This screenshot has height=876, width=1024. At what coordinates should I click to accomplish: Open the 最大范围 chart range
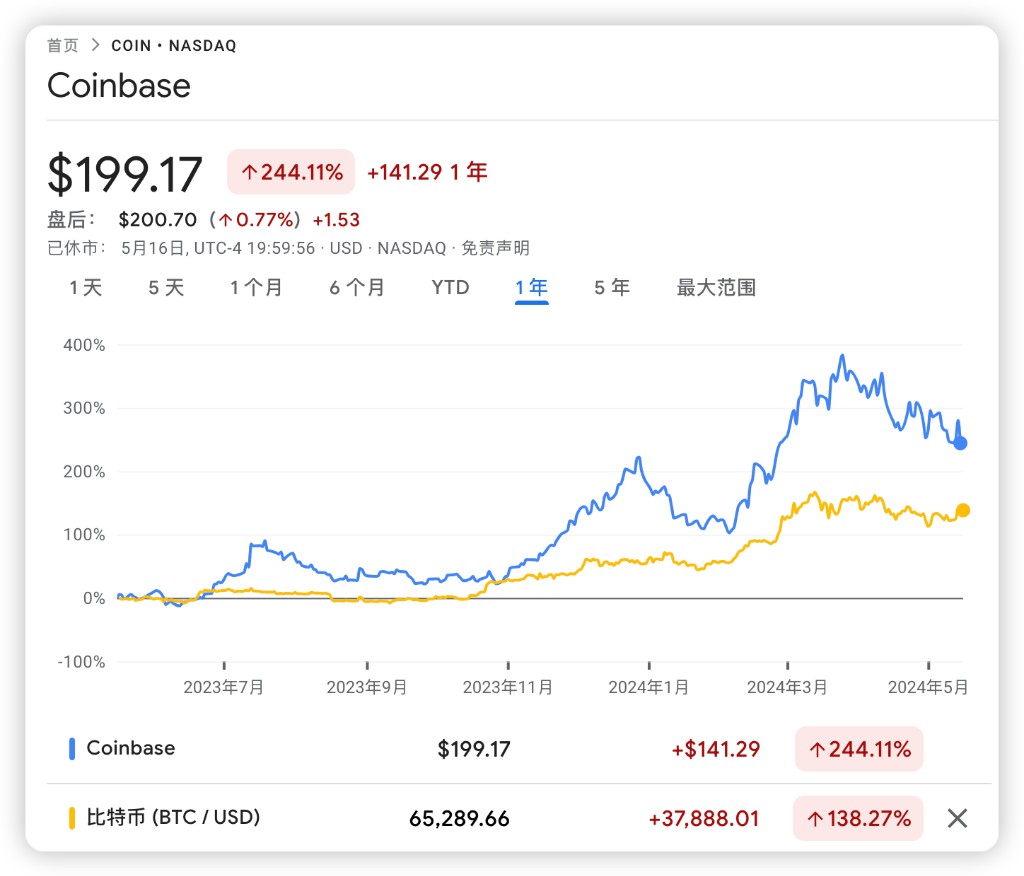716,288
